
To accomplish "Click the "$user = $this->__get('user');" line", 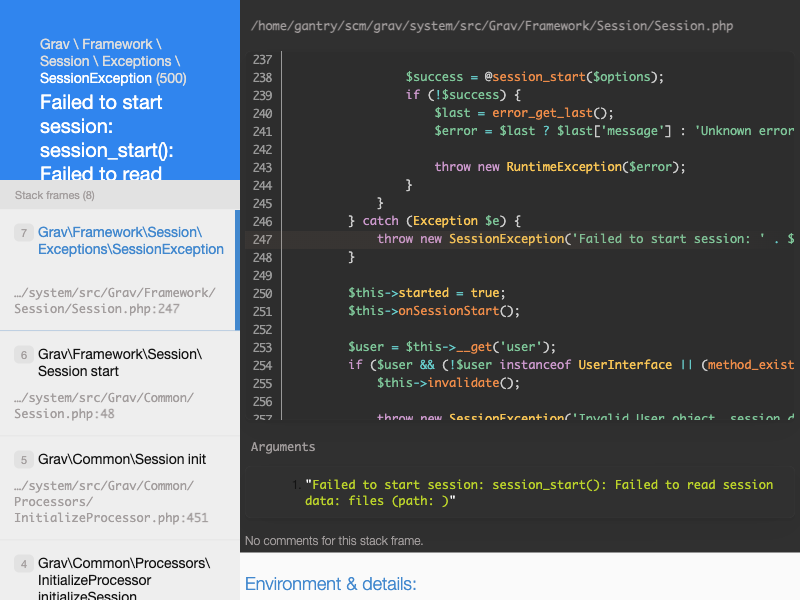I will point(452,347).
